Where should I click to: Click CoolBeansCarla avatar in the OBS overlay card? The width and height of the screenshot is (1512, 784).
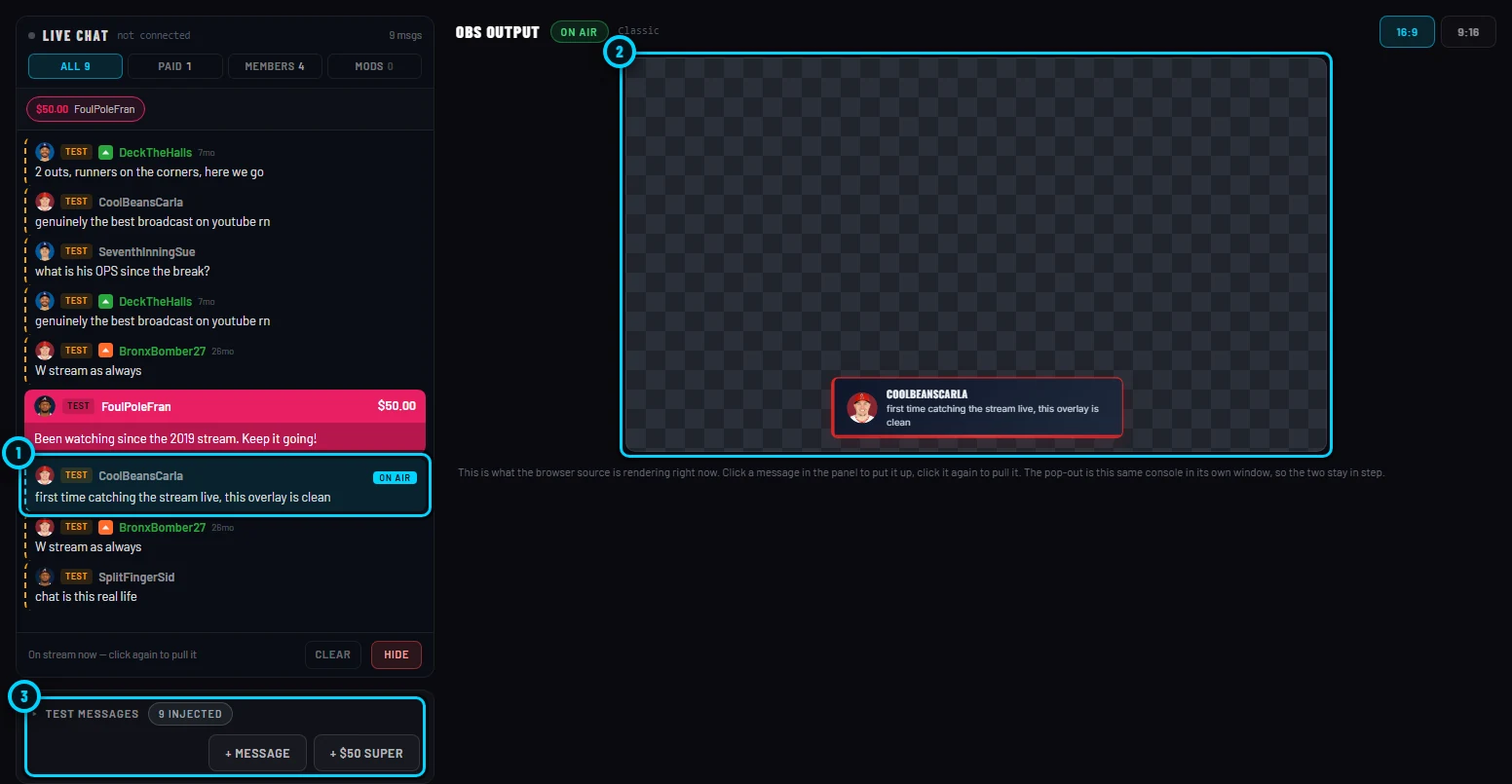pos(862,407)
